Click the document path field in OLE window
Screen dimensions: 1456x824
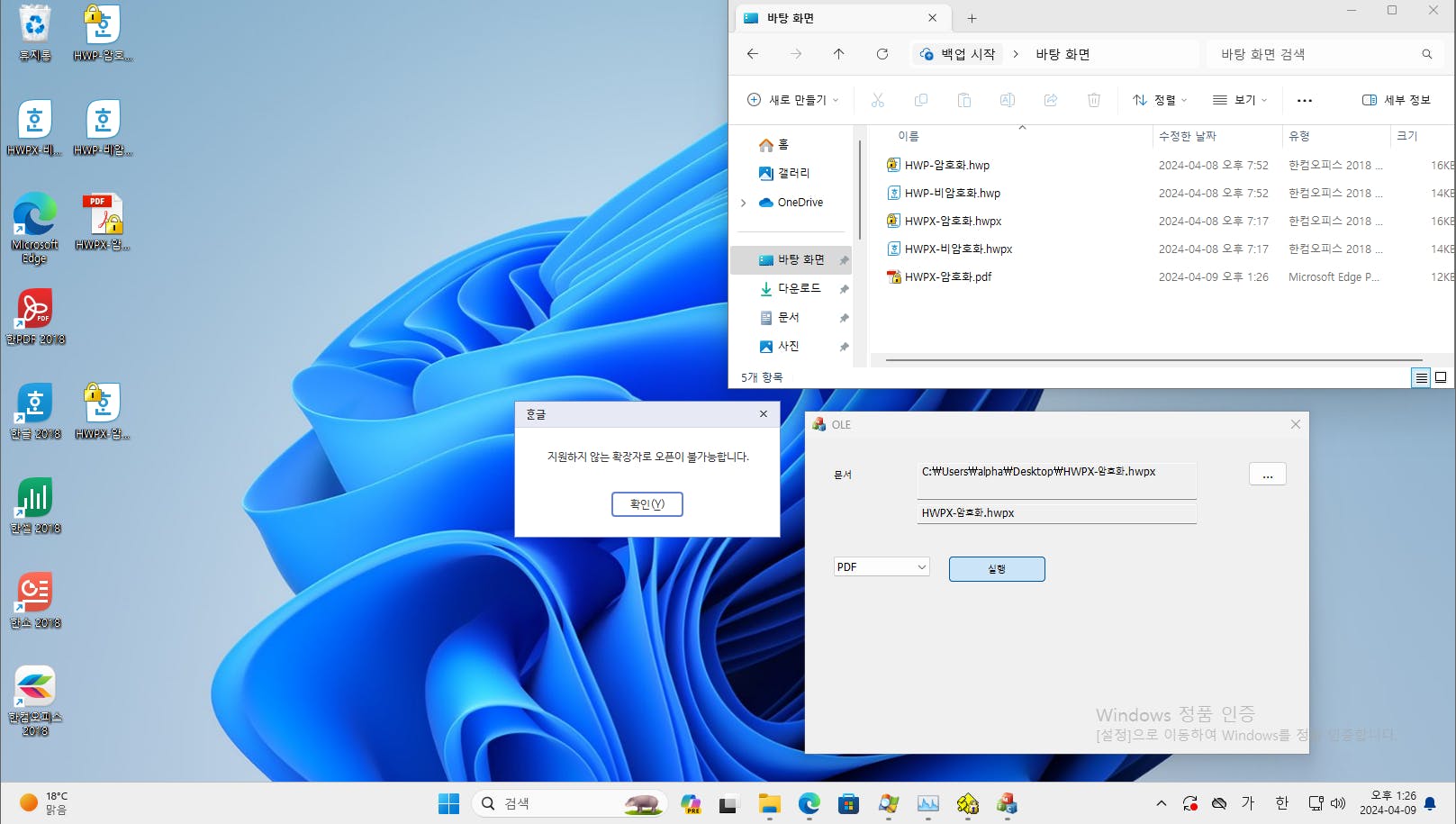tap(1057, 481)
